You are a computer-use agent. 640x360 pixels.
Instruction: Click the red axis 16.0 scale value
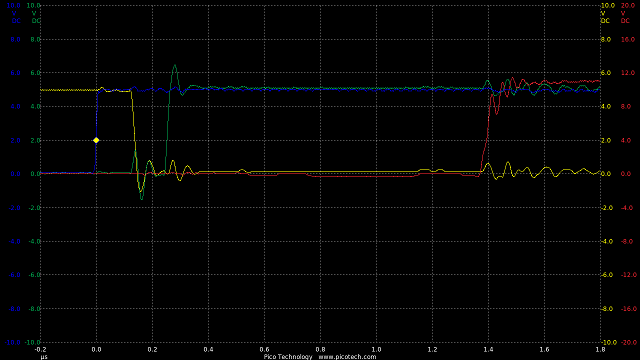(628, 40)
